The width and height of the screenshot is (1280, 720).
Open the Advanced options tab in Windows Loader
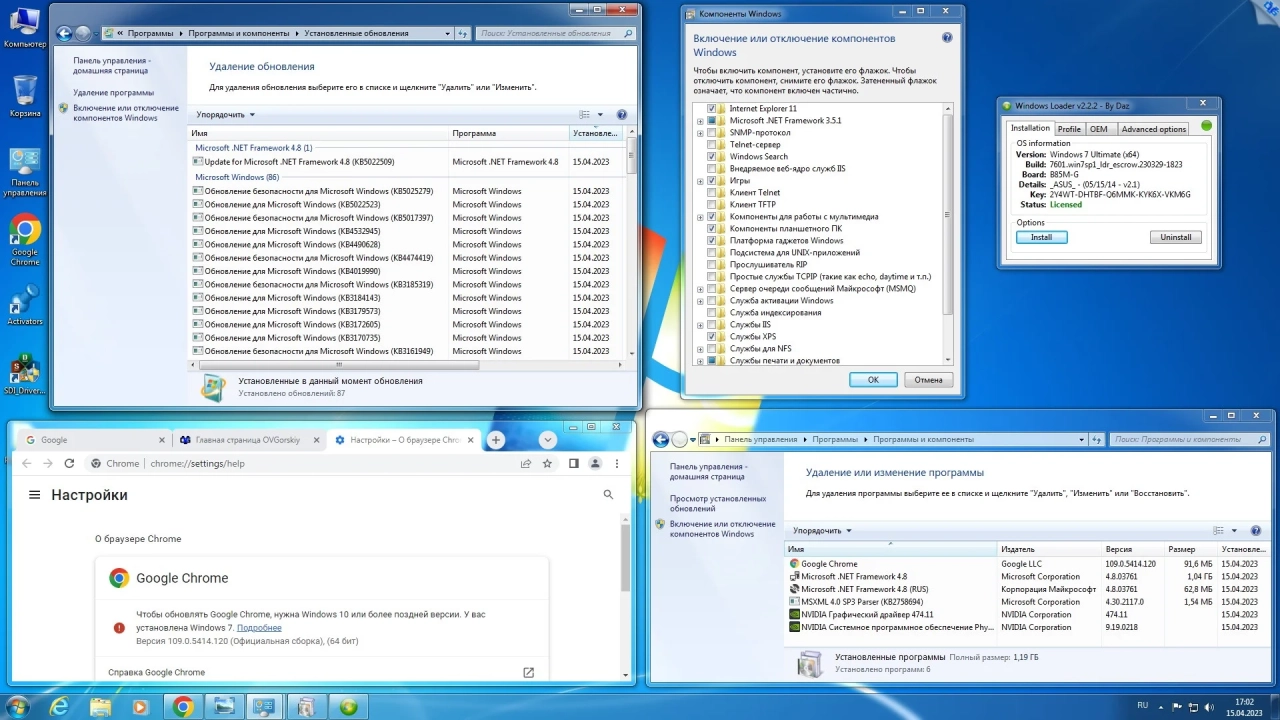1153,129
